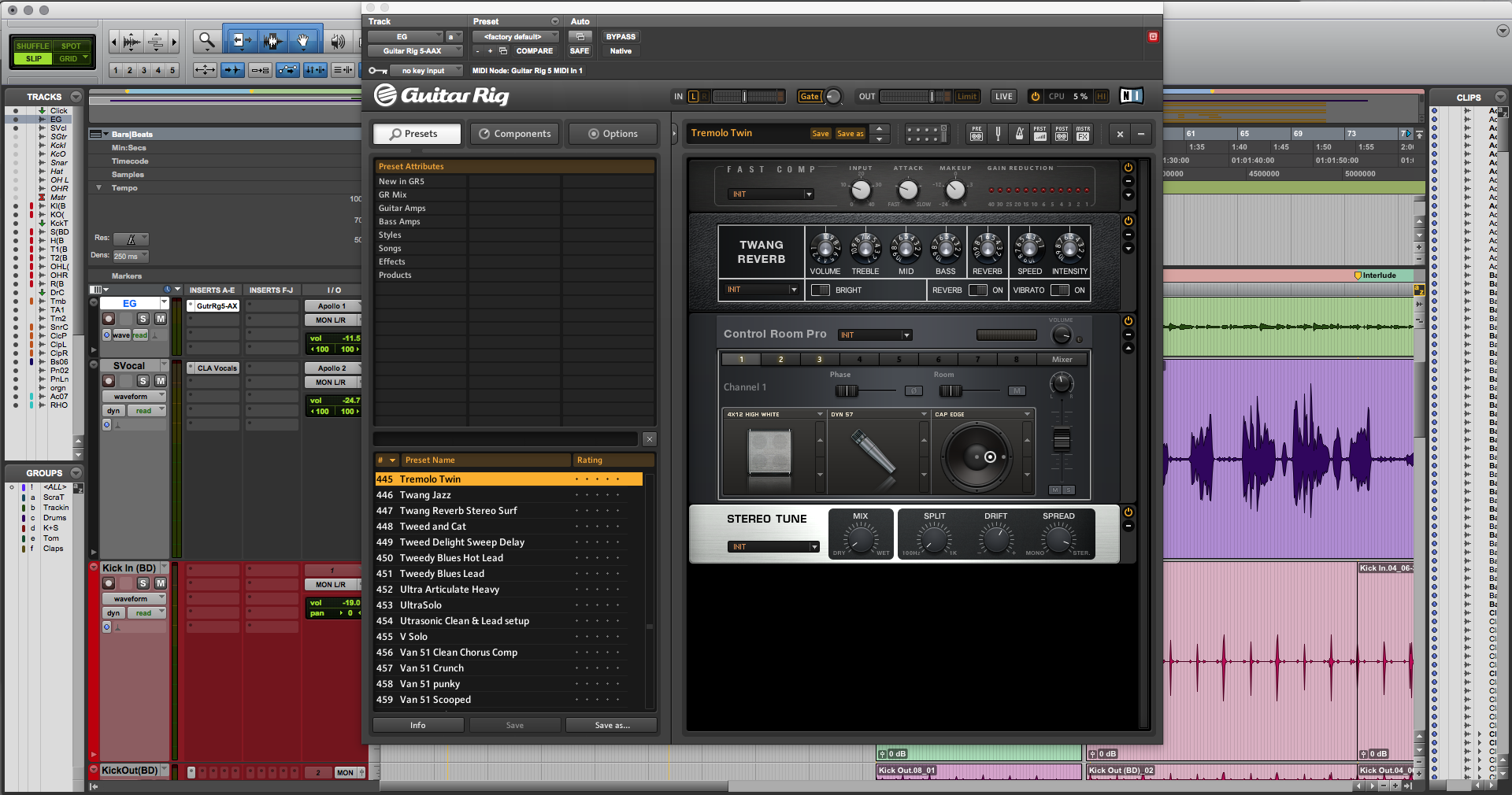Image resolution: width=1512 pixels, height=795 pixels.
Task: Open Stereo Tune INIT preset dropdown
Action: 773,546
